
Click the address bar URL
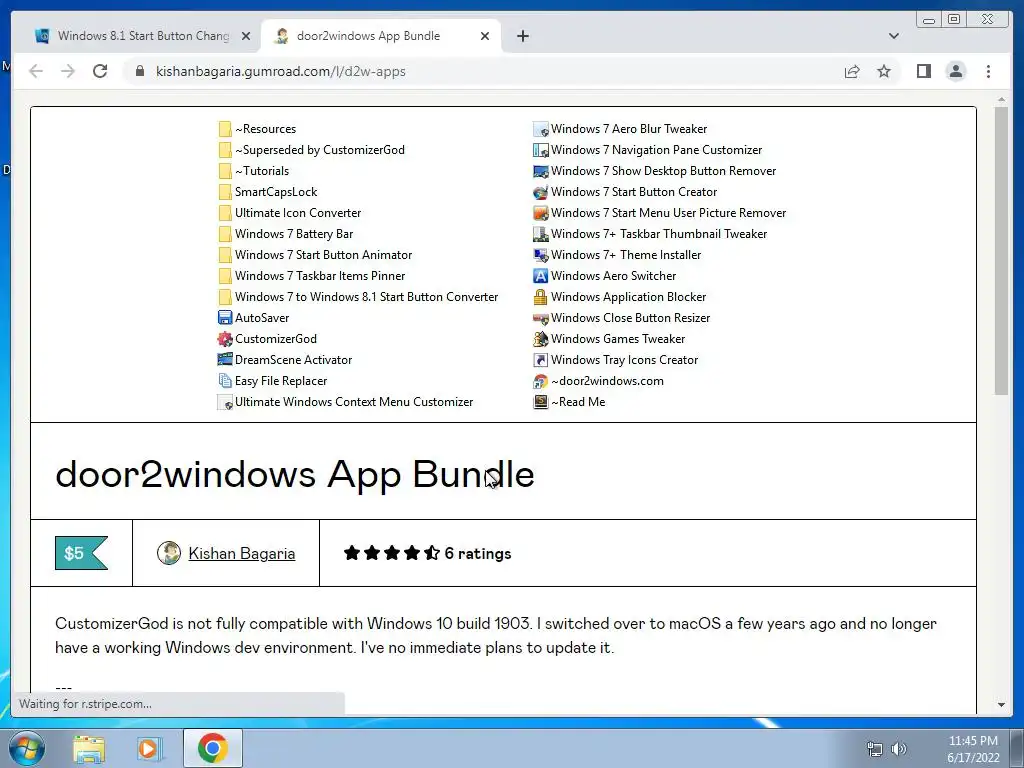pos(280,71)
